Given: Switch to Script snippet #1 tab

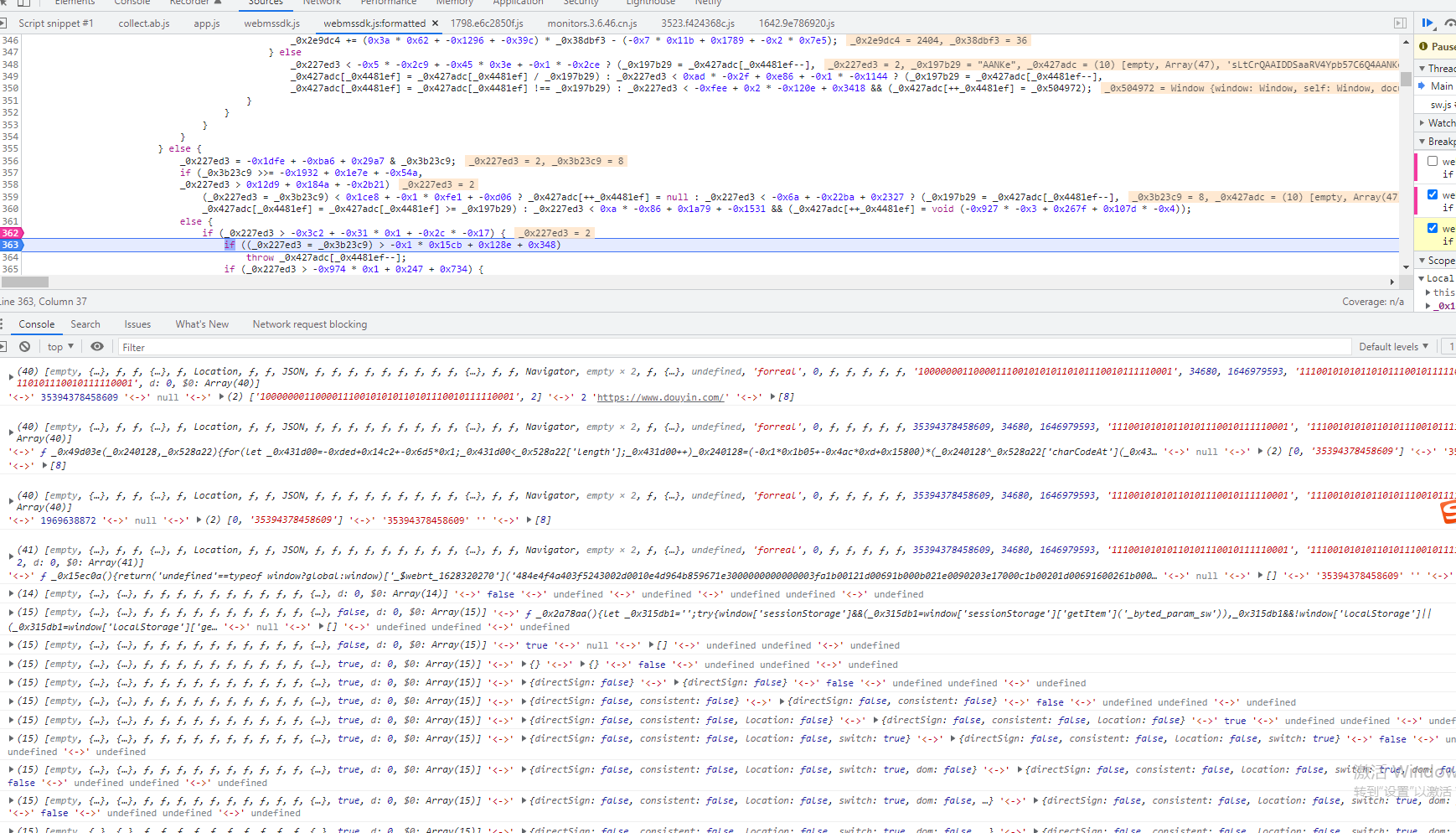Looking at the screenshot, I should 56,23.
